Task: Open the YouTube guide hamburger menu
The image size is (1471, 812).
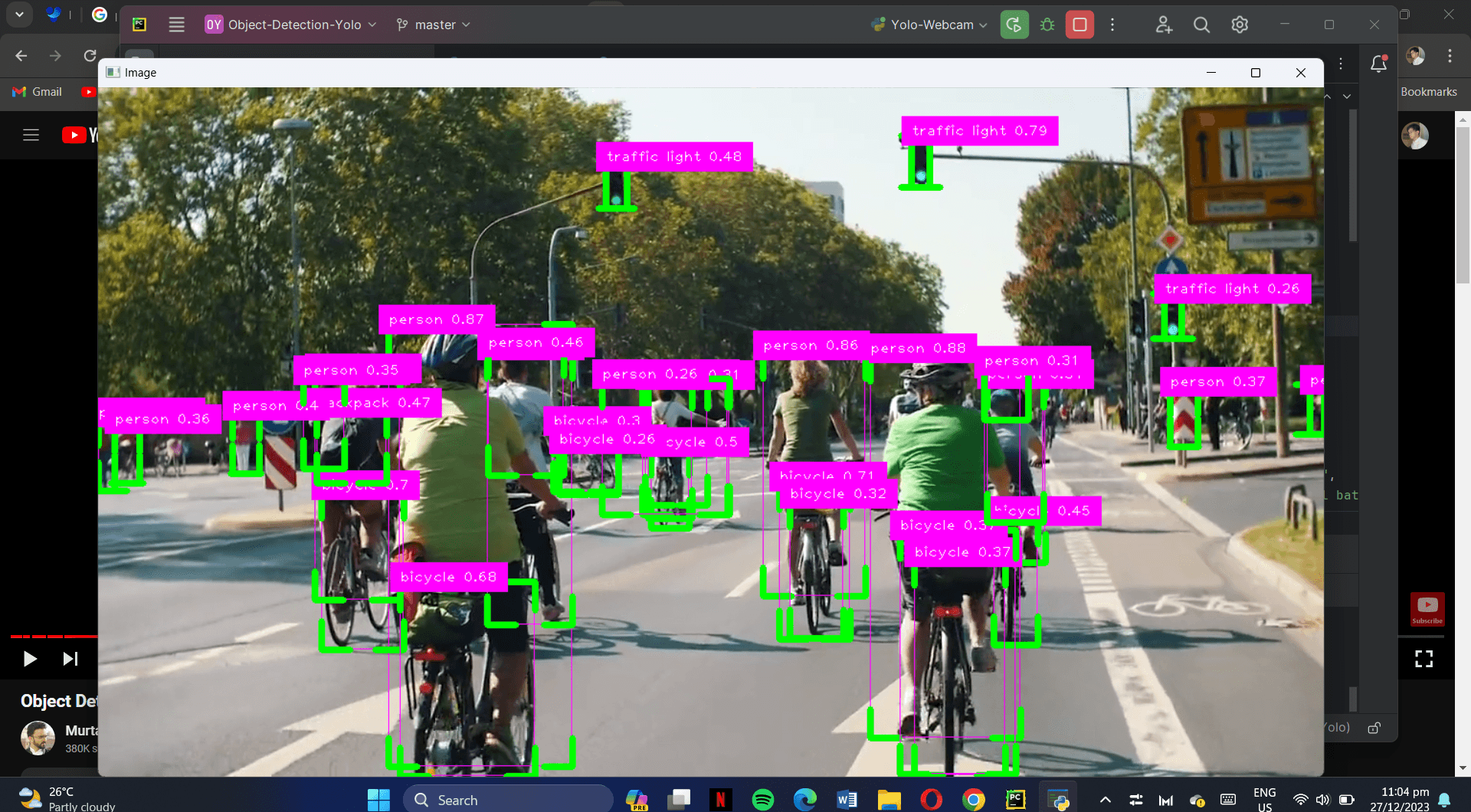Action: pos(31,135)
